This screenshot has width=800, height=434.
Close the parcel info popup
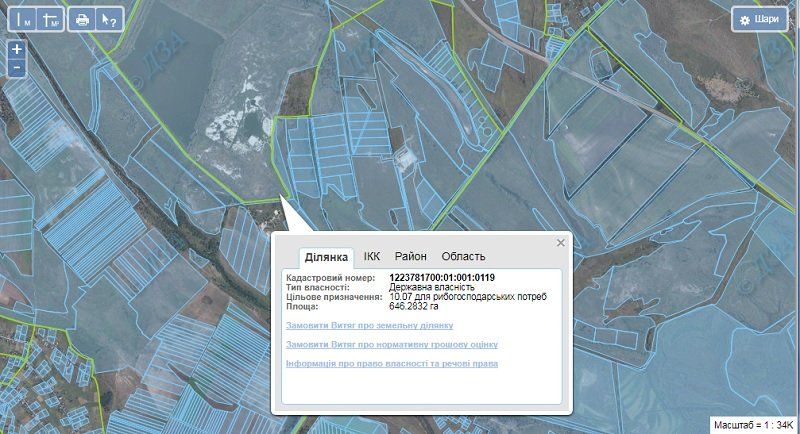[x=561, y=242]
